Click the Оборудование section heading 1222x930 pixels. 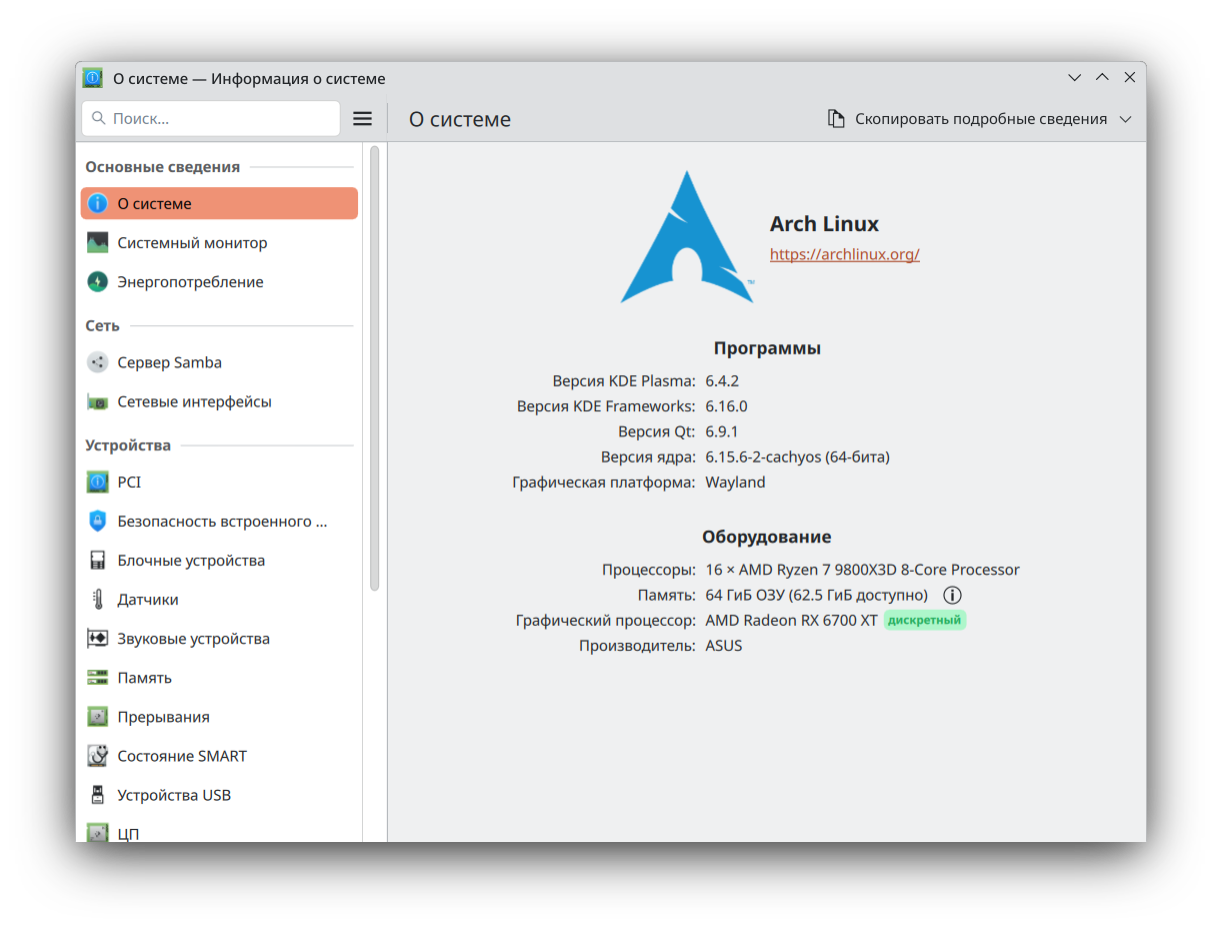pyautogui.click(x=767, y=537)
